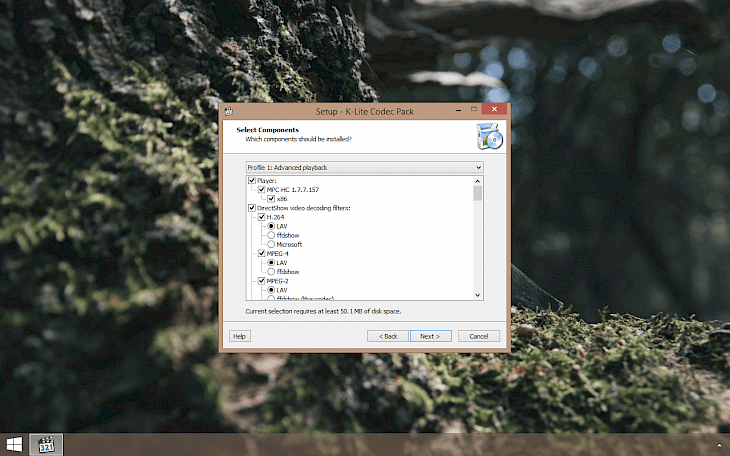Uncheck the MPC-HC 1.7.7.157 checkbox

click(x=262, y=190)
